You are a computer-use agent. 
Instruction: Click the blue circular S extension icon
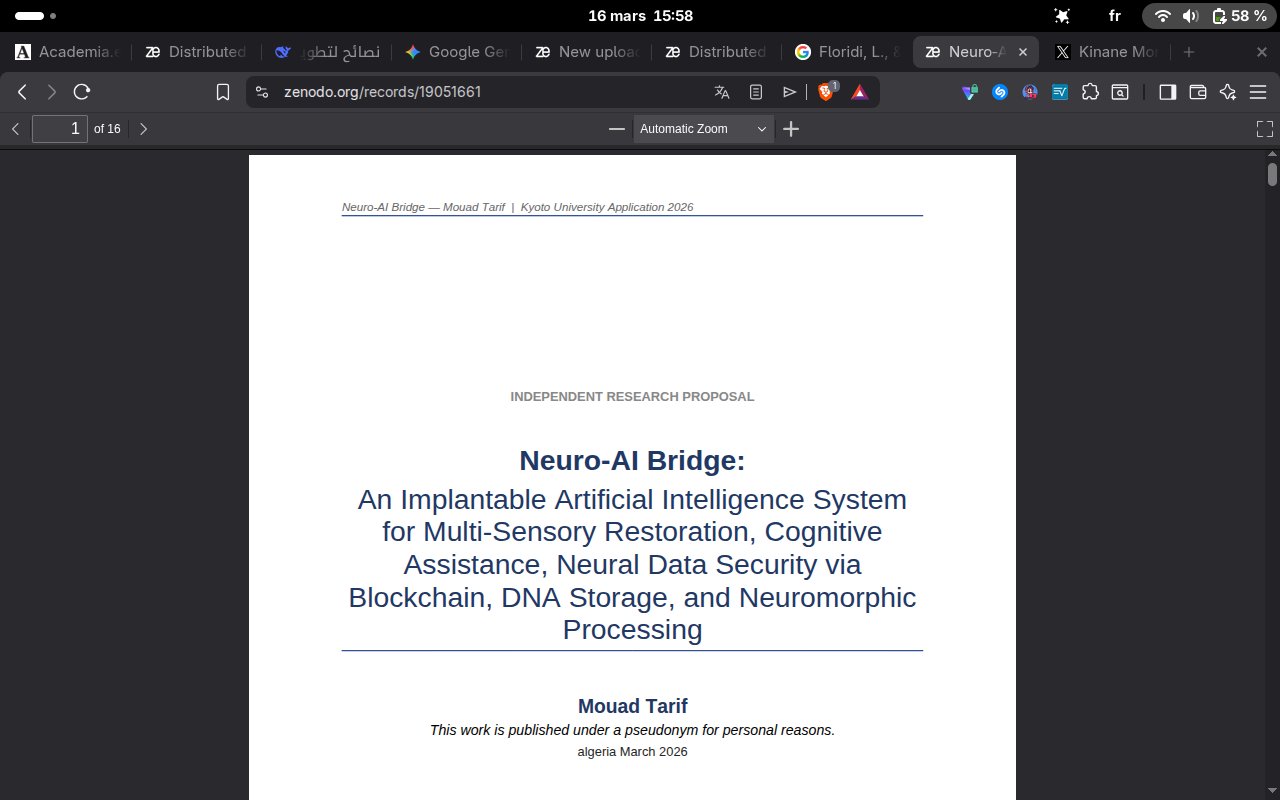pos(999,92)
